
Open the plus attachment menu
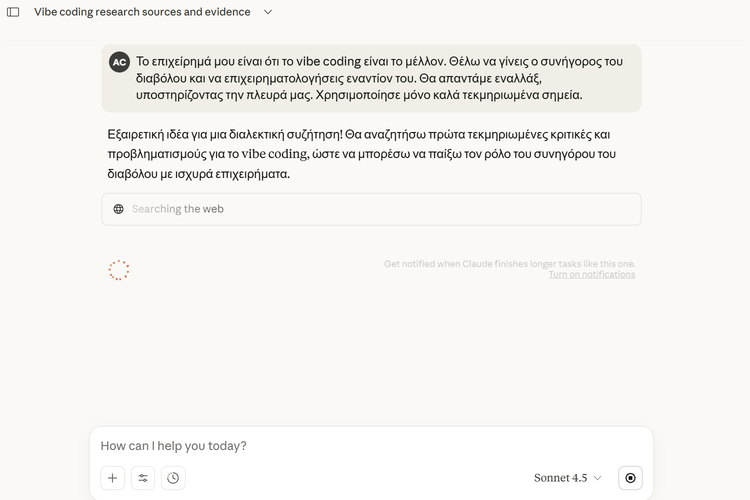113,478
